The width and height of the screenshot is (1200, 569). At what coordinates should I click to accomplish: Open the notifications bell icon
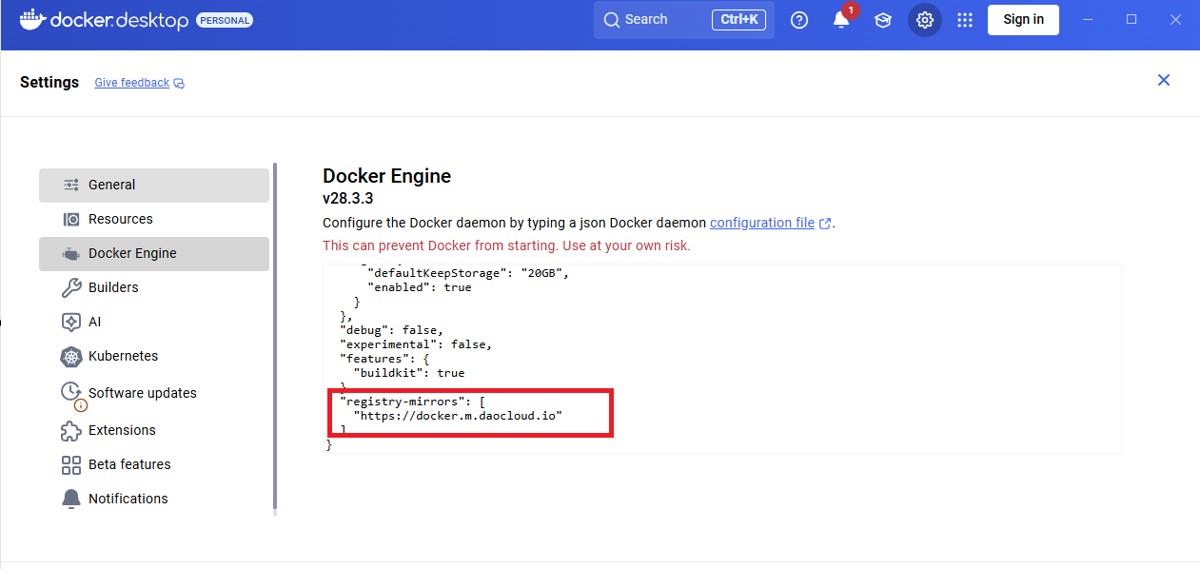pyautogui.click(x=841, y=20)
